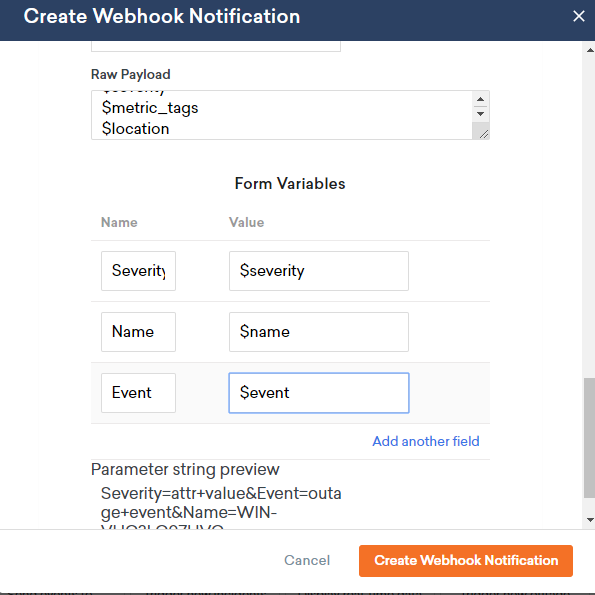The image size is (595, 595).
Task: Click the dialog scrollbar up arrow
Action: point(590,50)
